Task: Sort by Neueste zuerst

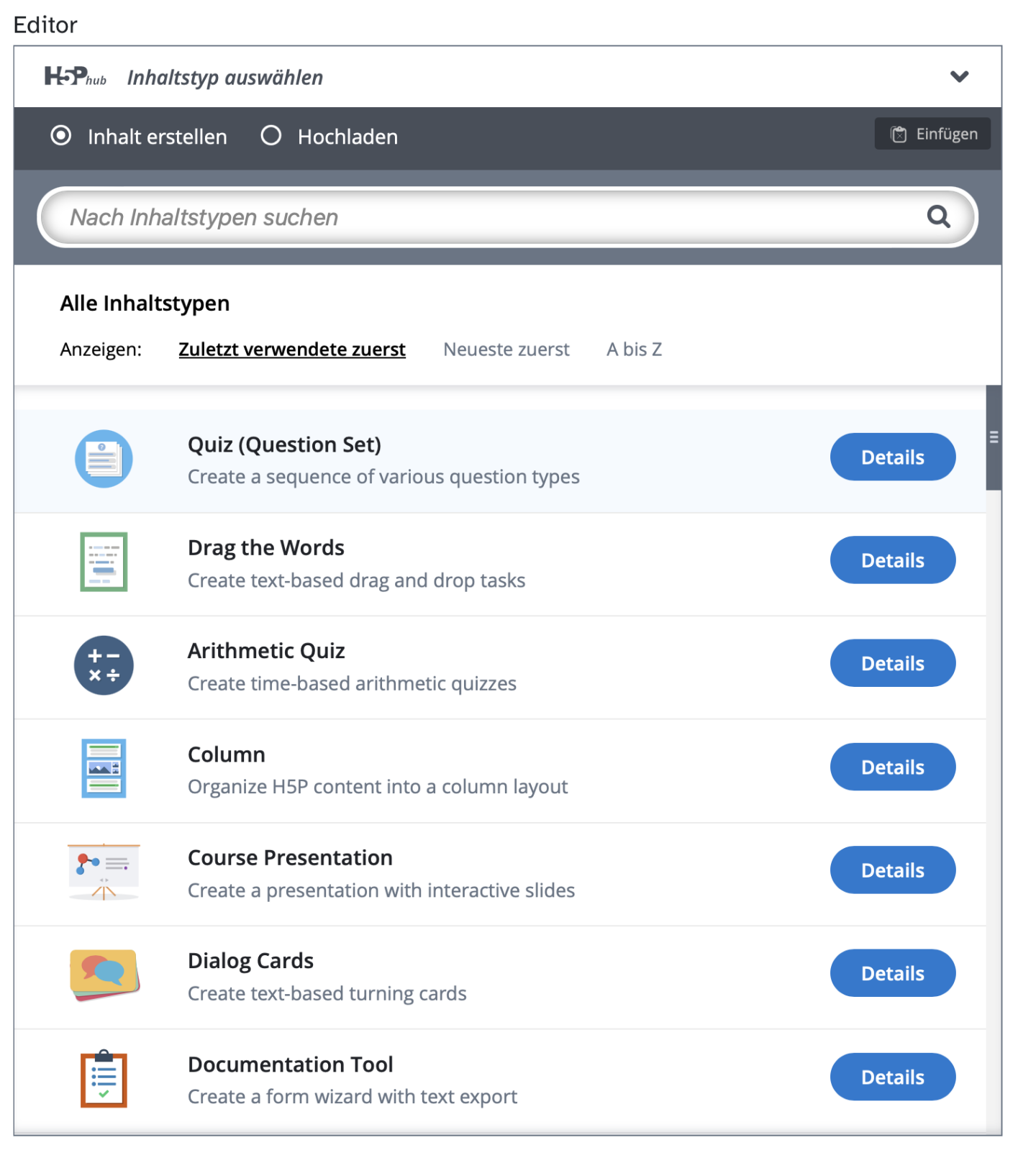Action: [506, 350]
